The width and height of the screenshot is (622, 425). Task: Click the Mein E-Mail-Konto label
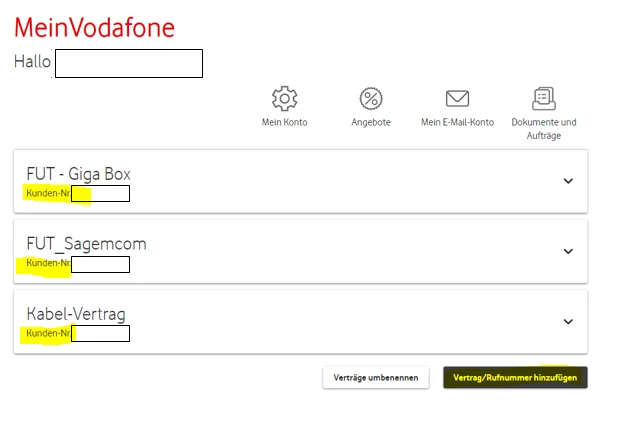[457, 122]
